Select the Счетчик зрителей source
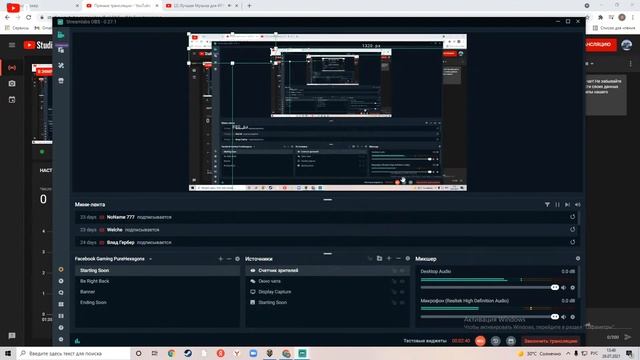 (x=328, y=271)
